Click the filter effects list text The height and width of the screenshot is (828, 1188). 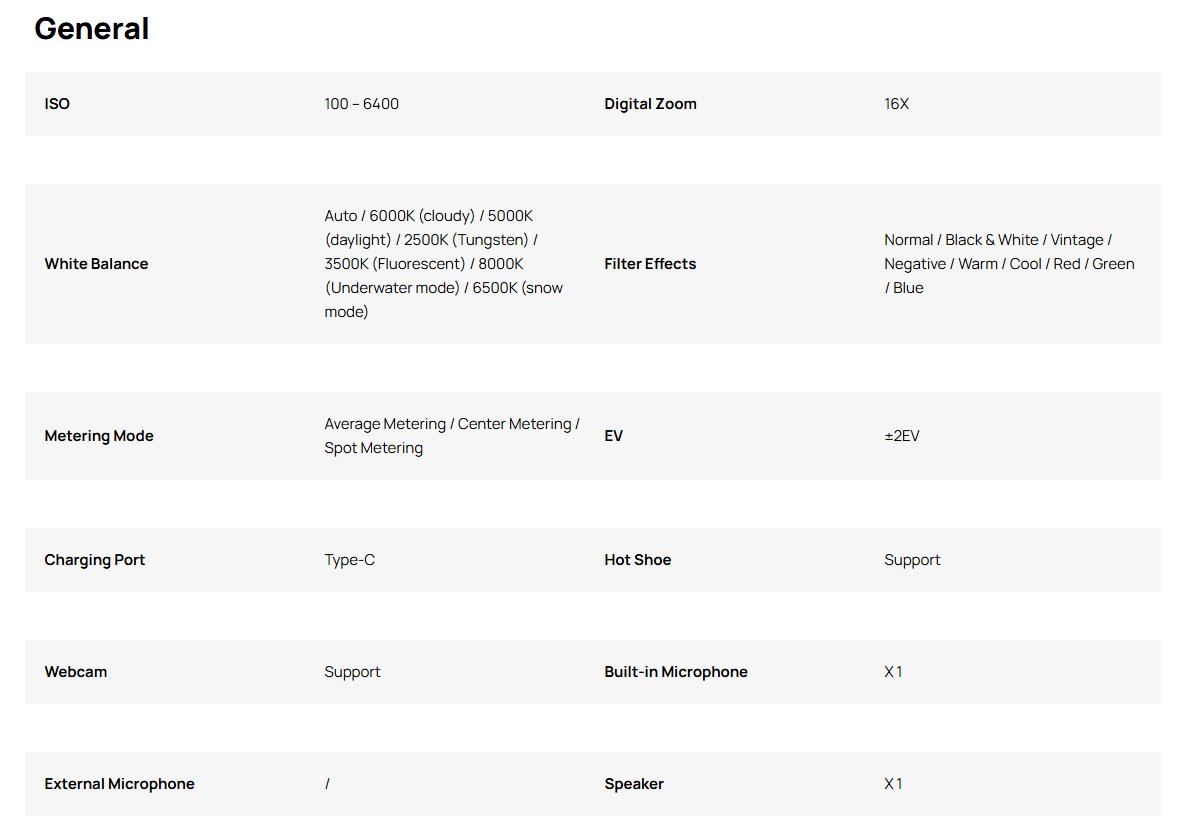coord(1008,264)
